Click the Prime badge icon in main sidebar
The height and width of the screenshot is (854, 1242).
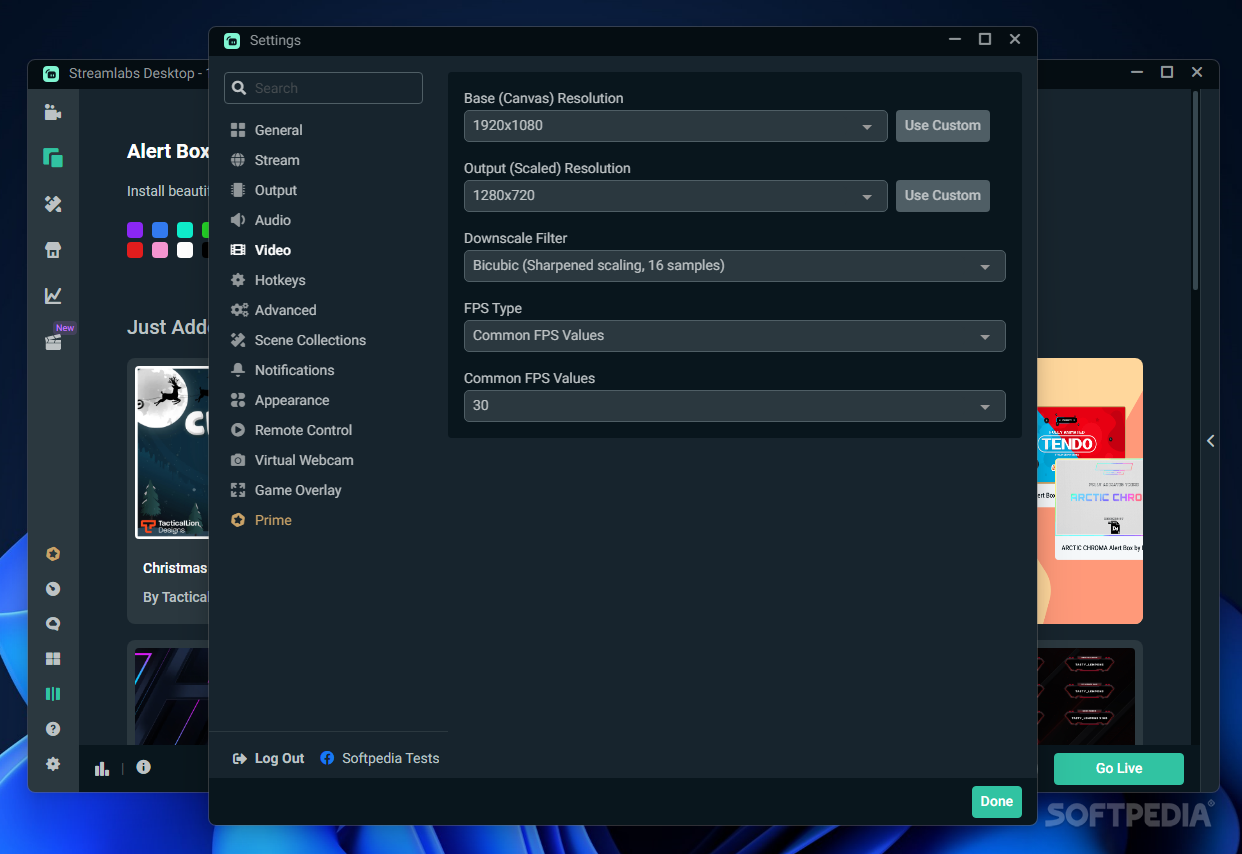click(x=53, y=554)
